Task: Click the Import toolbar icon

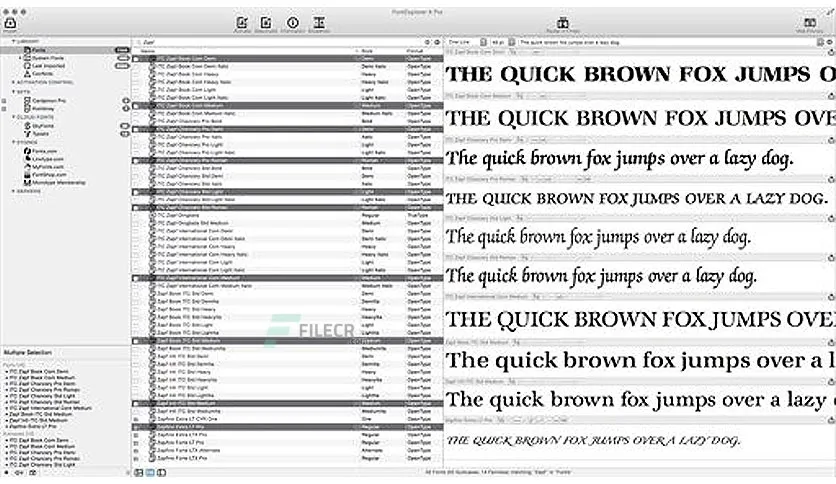Action: (10, 23)
